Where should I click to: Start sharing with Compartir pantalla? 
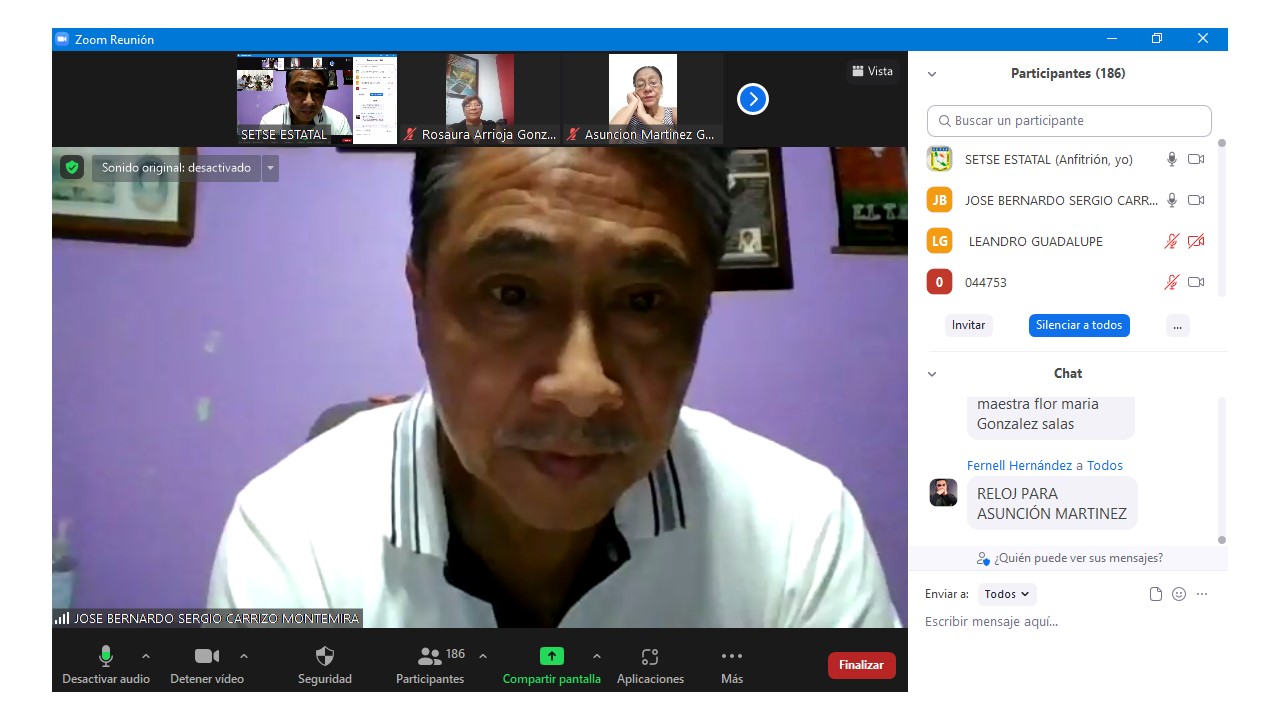(x=552, y=665)
